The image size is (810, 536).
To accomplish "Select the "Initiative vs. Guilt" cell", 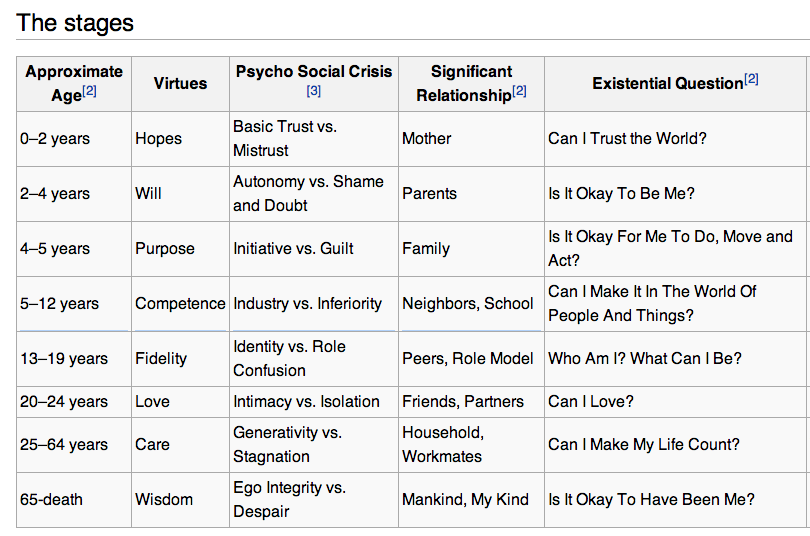I will (x=293, y=248).
